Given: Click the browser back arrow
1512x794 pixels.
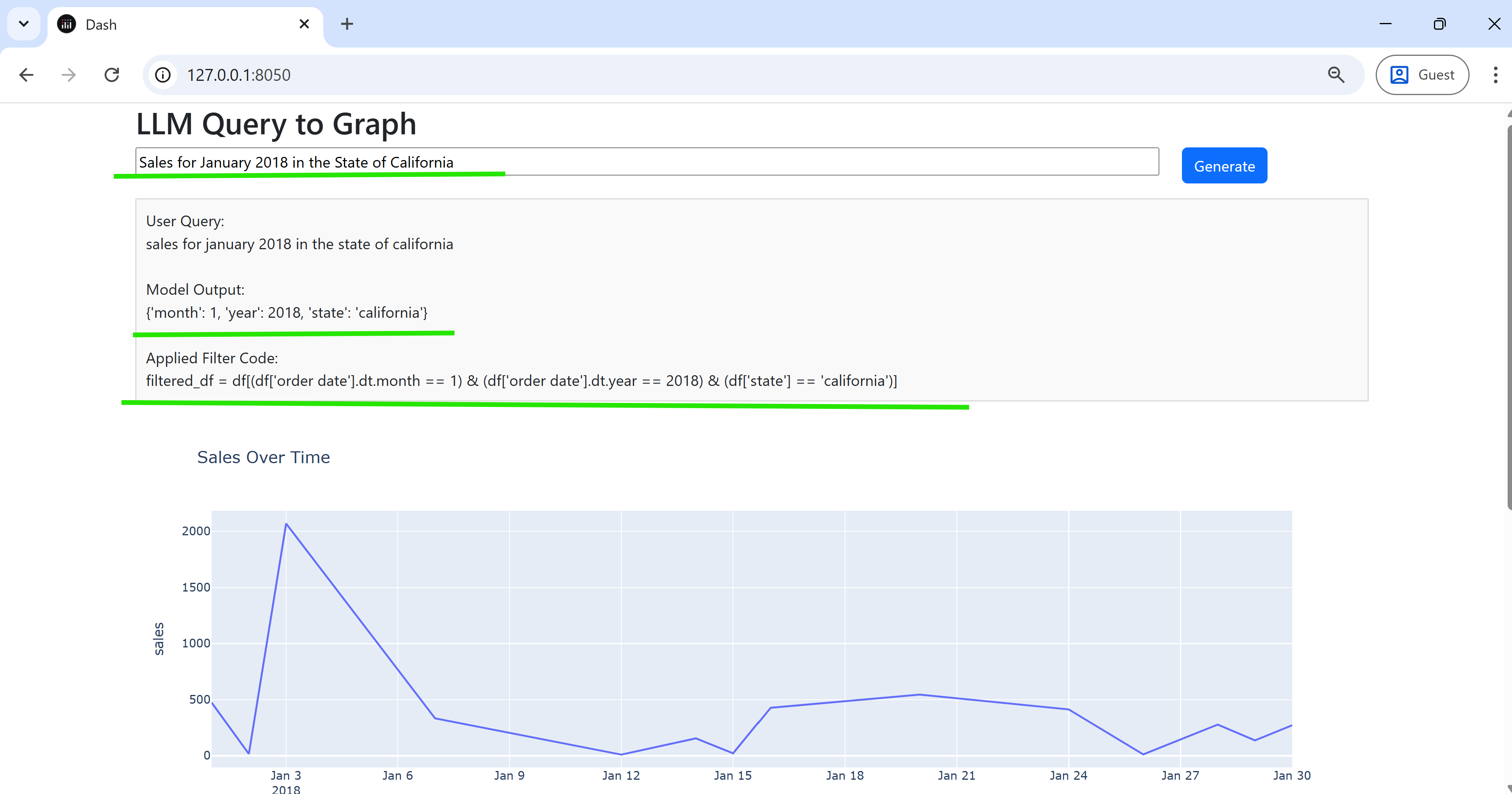Looking at the screenshot, I should tap(27, 75).
